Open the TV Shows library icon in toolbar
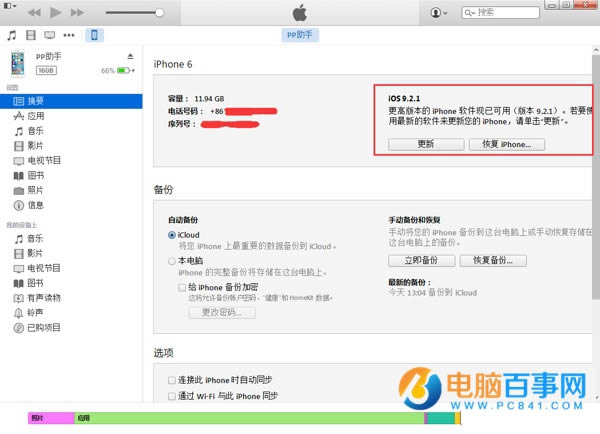 [x=49, y=36]
